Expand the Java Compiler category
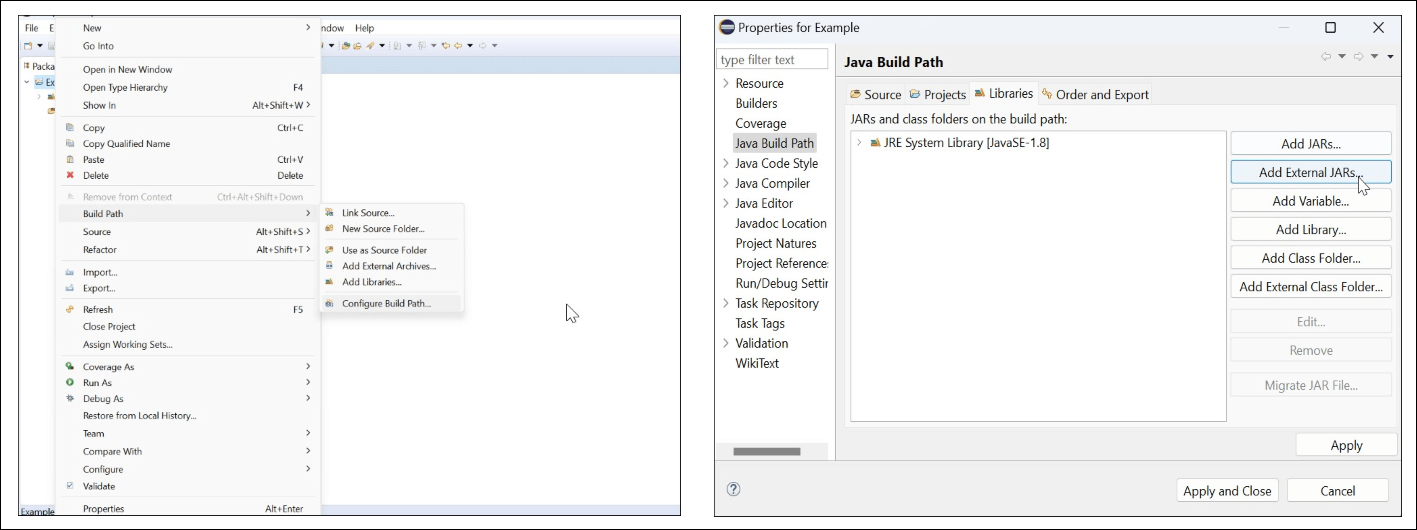 pos(726,183)
